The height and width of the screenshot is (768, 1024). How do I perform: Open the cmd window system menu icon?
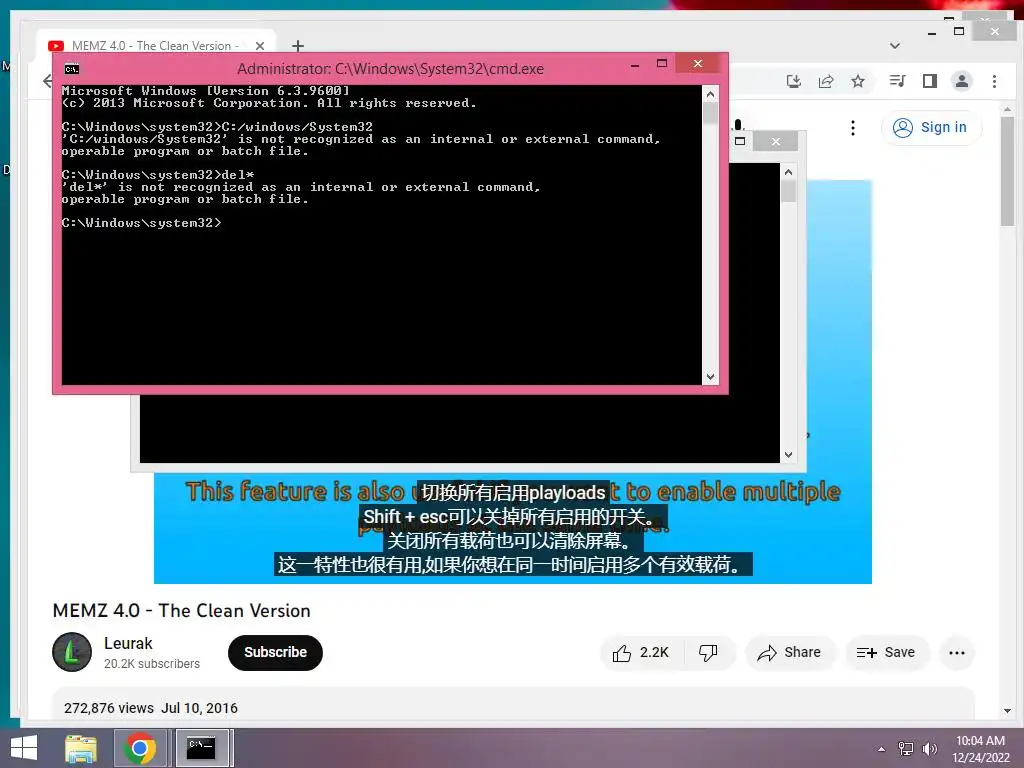click(x=72, y=69)
